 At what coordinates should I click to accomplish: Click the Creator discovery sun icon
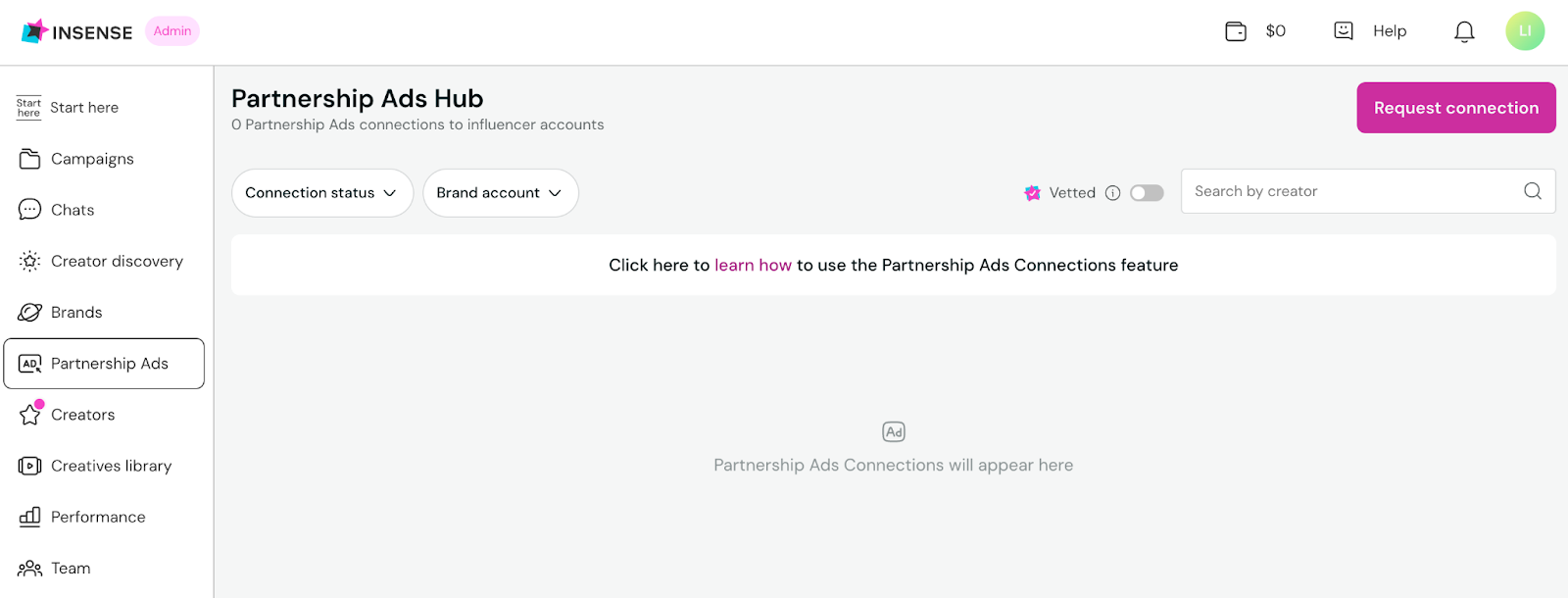point(30,261)
